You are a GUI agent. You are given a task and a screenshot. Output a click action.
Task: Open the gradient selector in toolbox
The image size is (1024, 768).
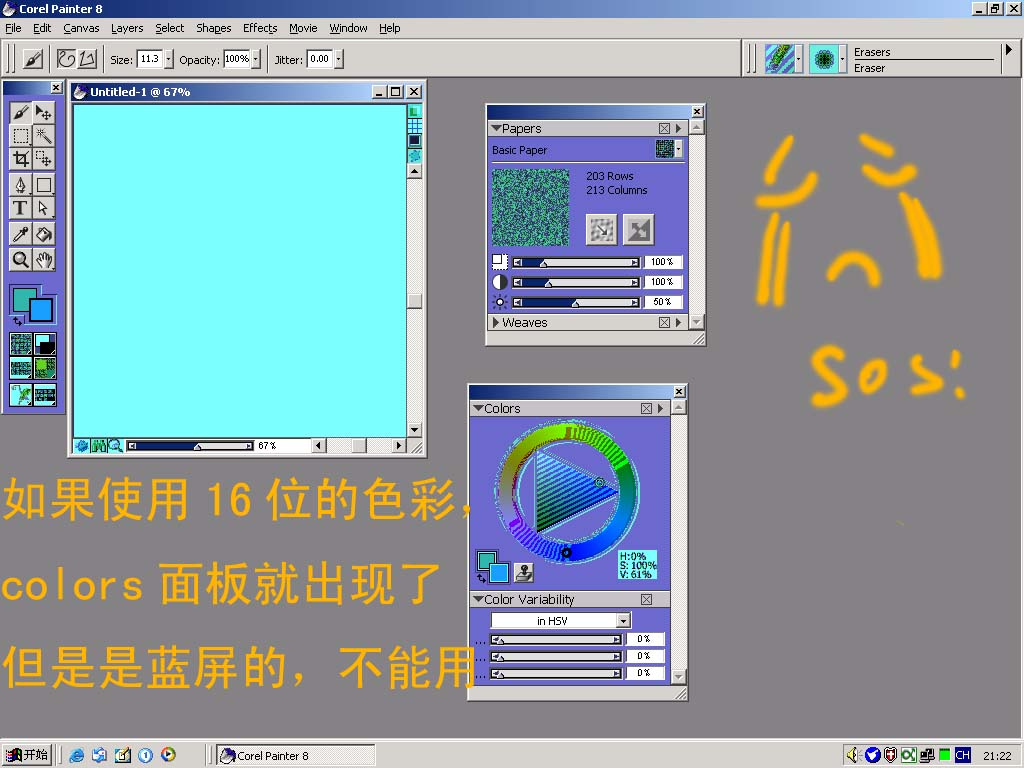[x=45, y=344]
